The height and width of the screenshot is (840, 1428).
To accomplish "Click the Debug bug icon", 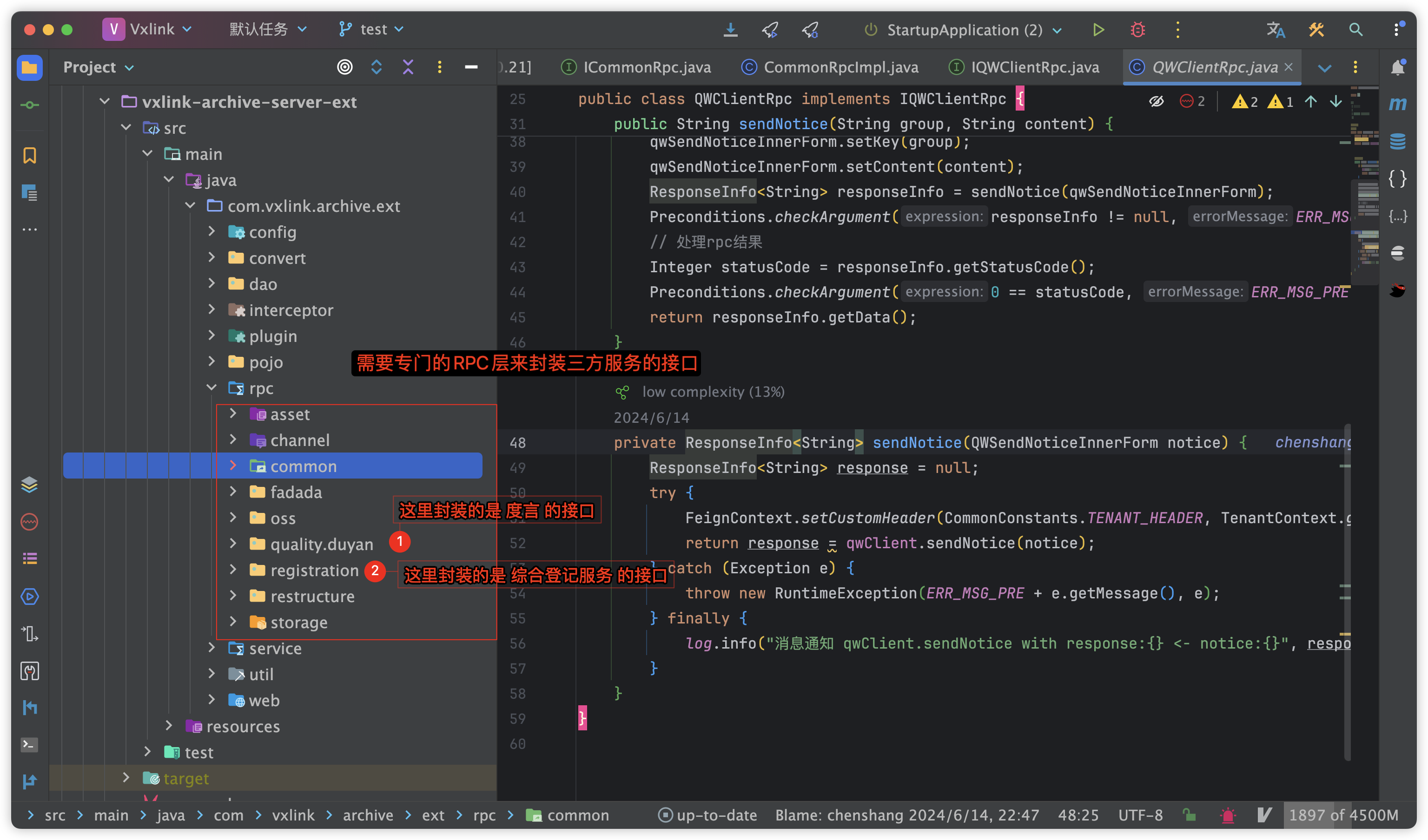I will click(x=1137, y=29).
